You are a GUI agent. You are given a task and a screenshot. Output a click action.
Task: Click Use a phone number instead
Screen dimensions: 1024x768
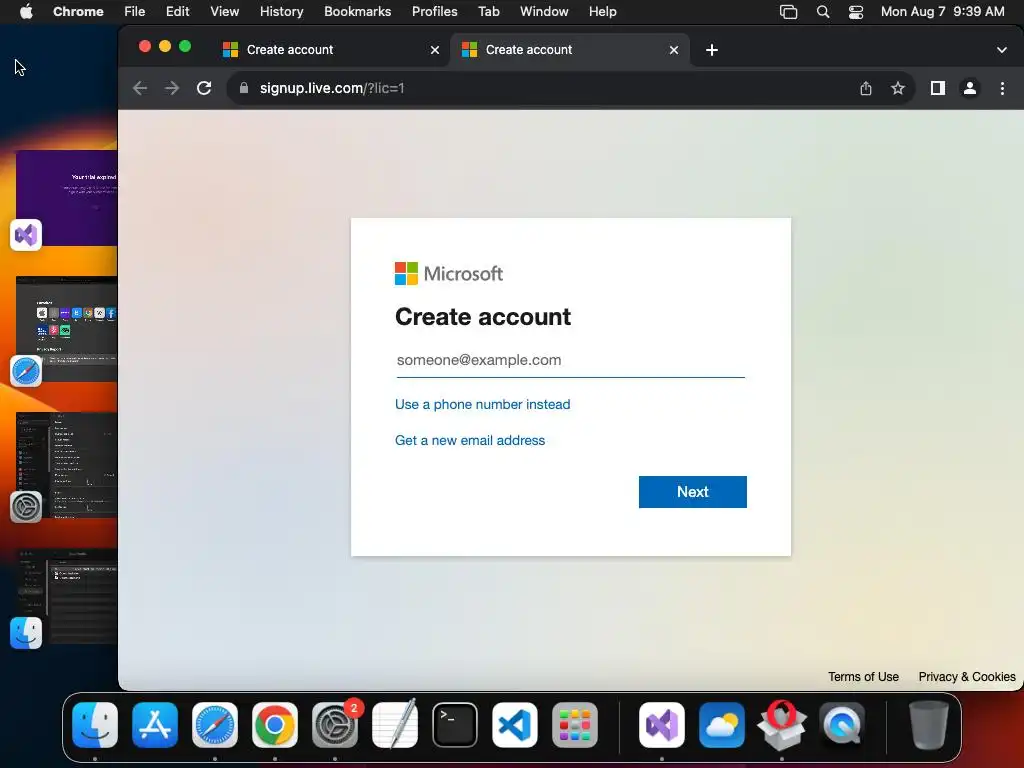pos(483,404)
